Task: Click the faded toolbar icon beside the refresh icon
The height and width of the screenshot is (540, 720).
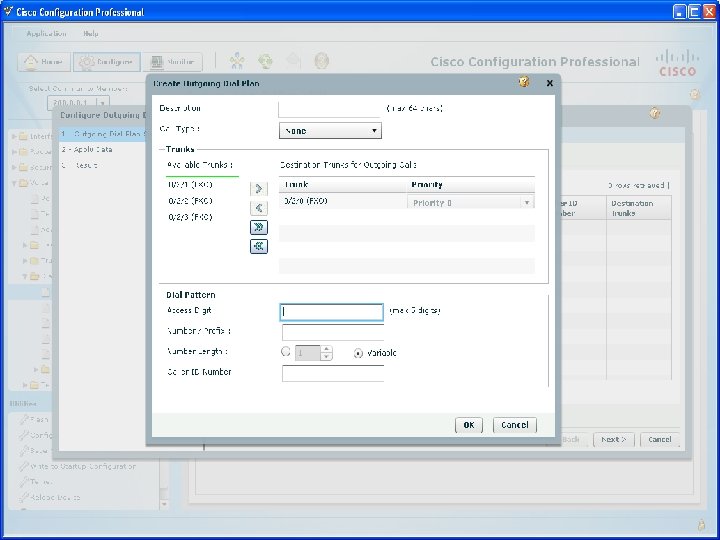Action: pyautogui.click(x=293, y=61)
